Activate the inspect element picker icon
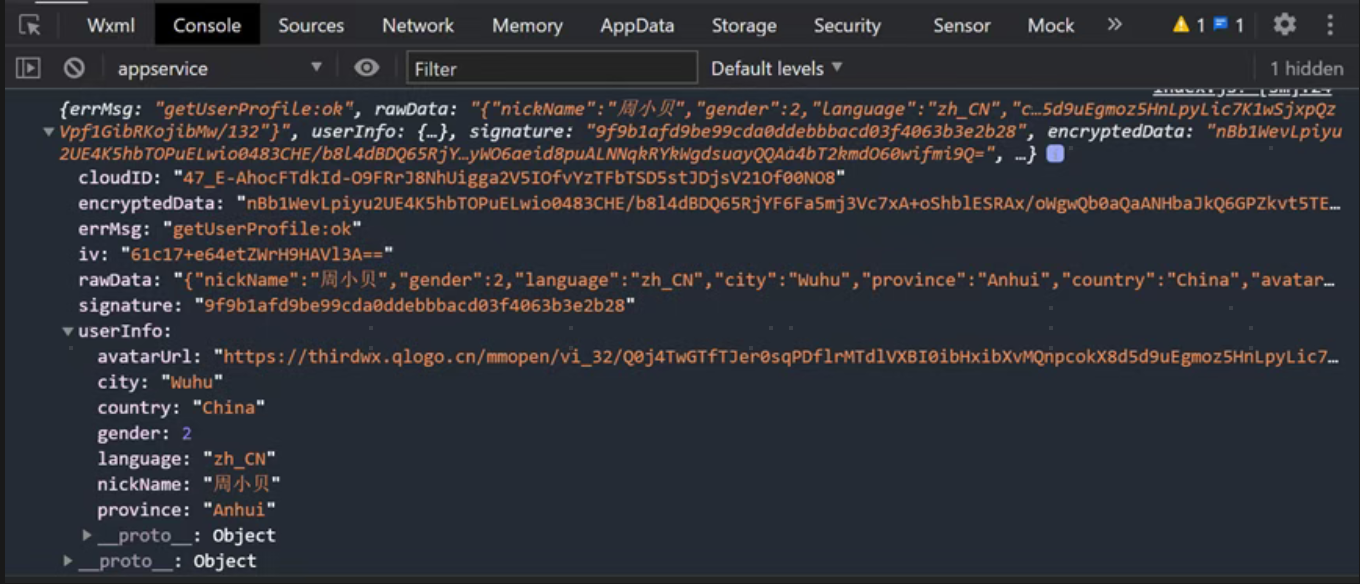1360x584 pixels. click(30, 25)
